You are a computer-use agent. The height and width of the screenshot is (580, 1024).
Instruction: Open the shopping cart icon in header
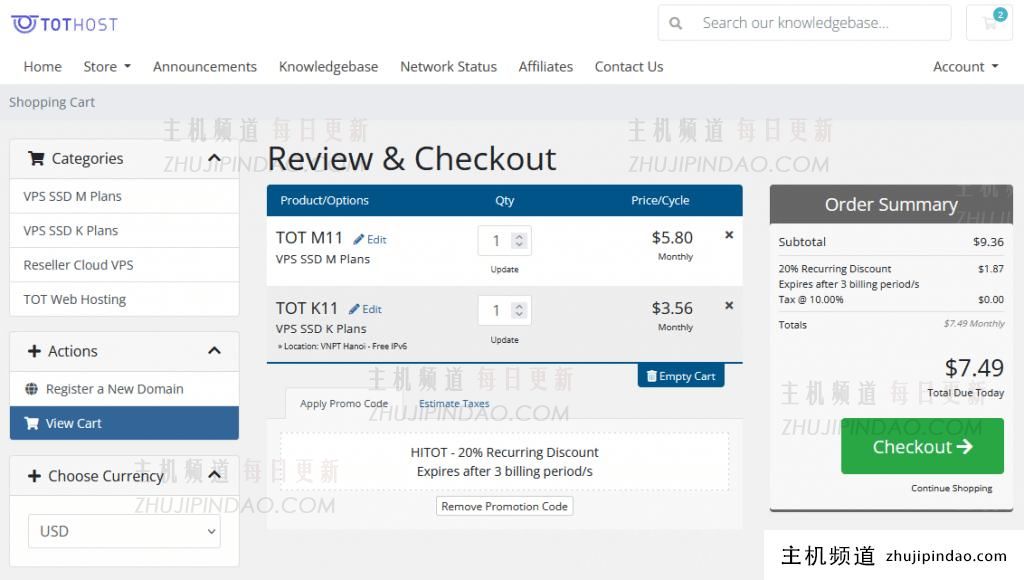coord(990,23)
